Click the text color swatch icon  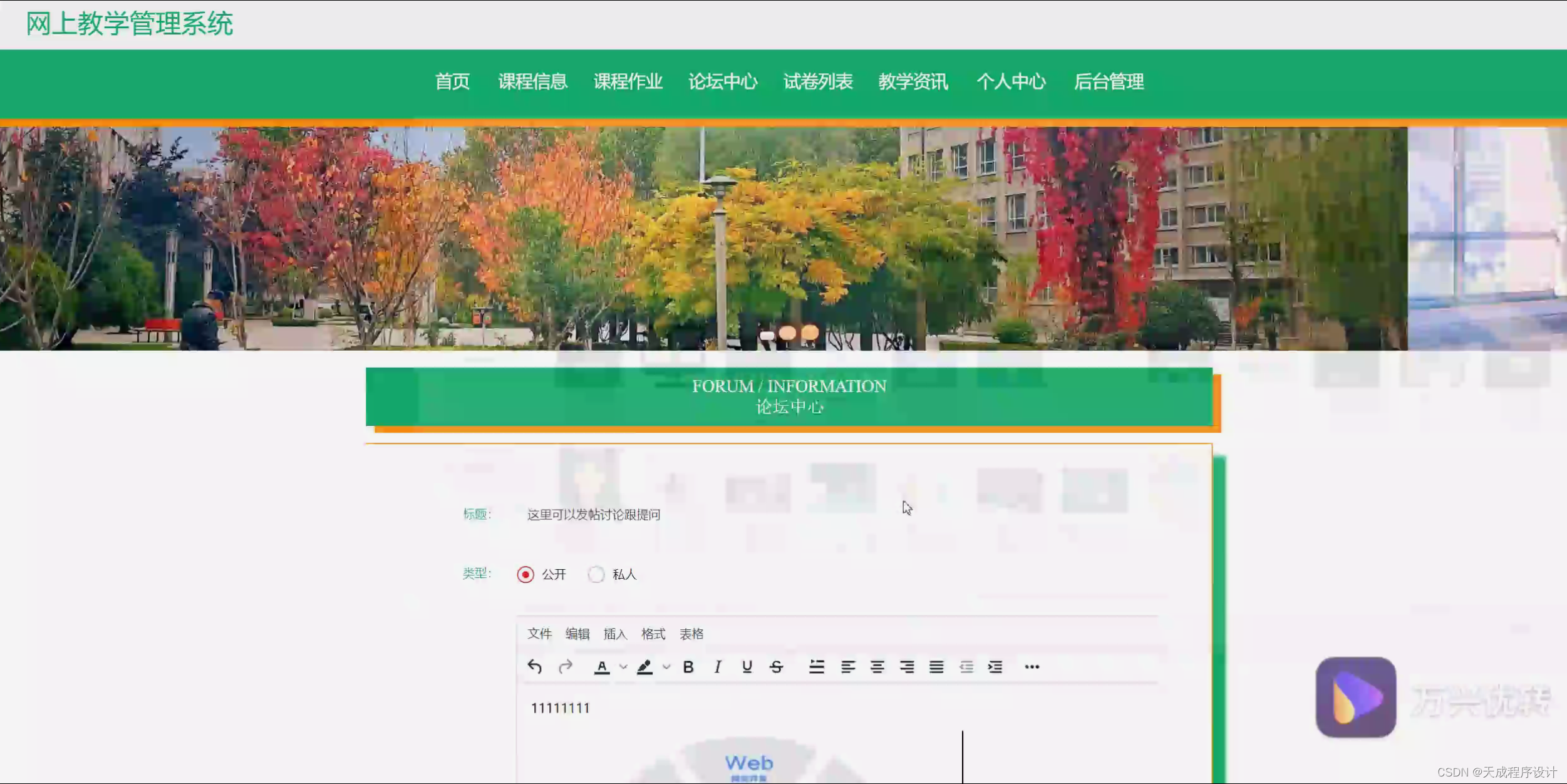tap(602, 667)
